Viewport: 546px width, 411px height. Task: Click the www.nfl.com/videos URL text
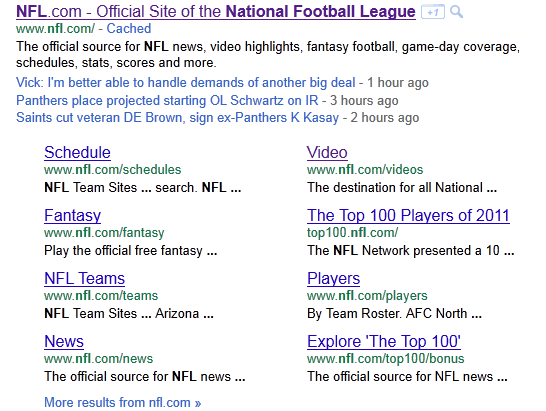tap(365, 170)
